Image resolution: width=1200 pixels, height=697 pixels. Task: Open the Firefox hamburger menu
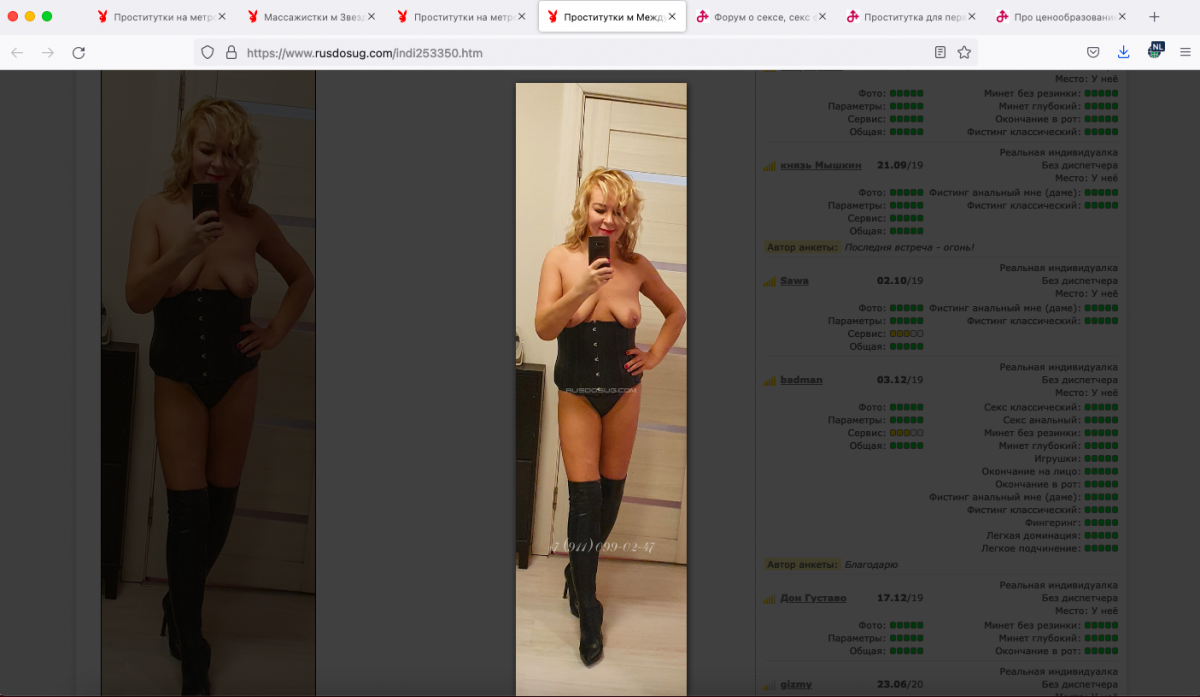(x=1185, y=52)
